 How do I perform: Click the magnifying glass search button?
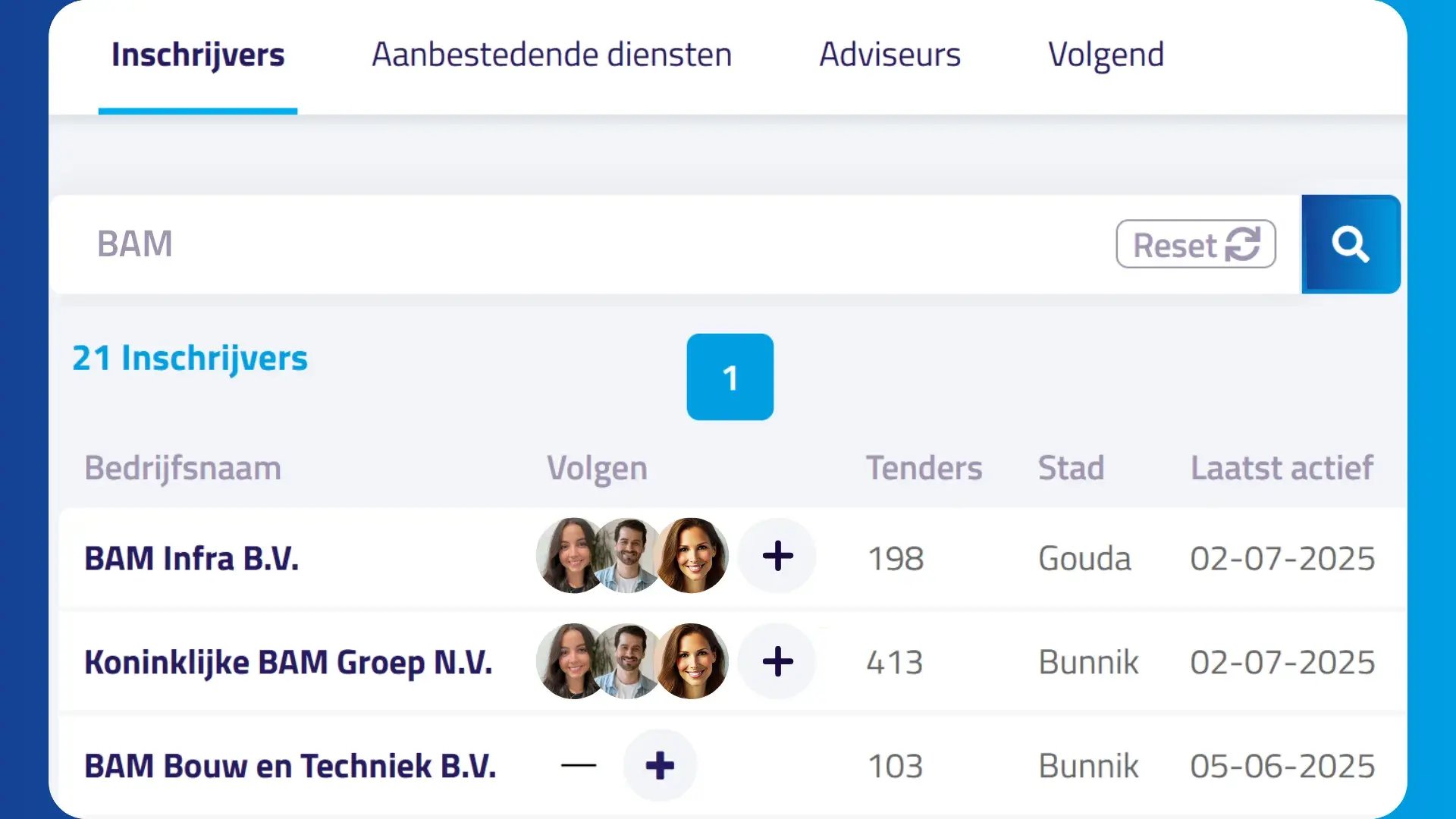click(x=1351, y=244)
